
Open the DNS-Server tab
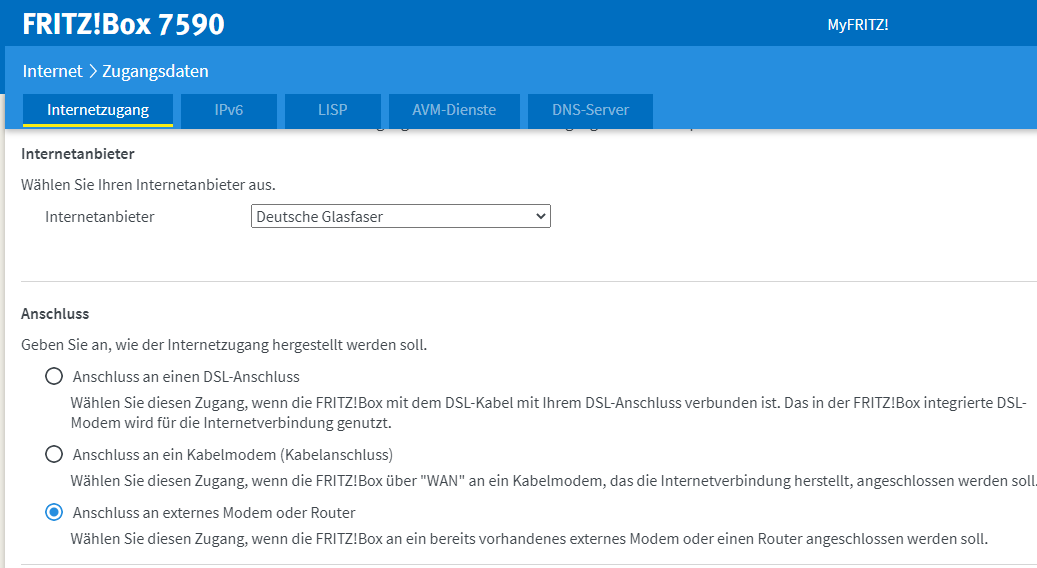click(591, 110)
